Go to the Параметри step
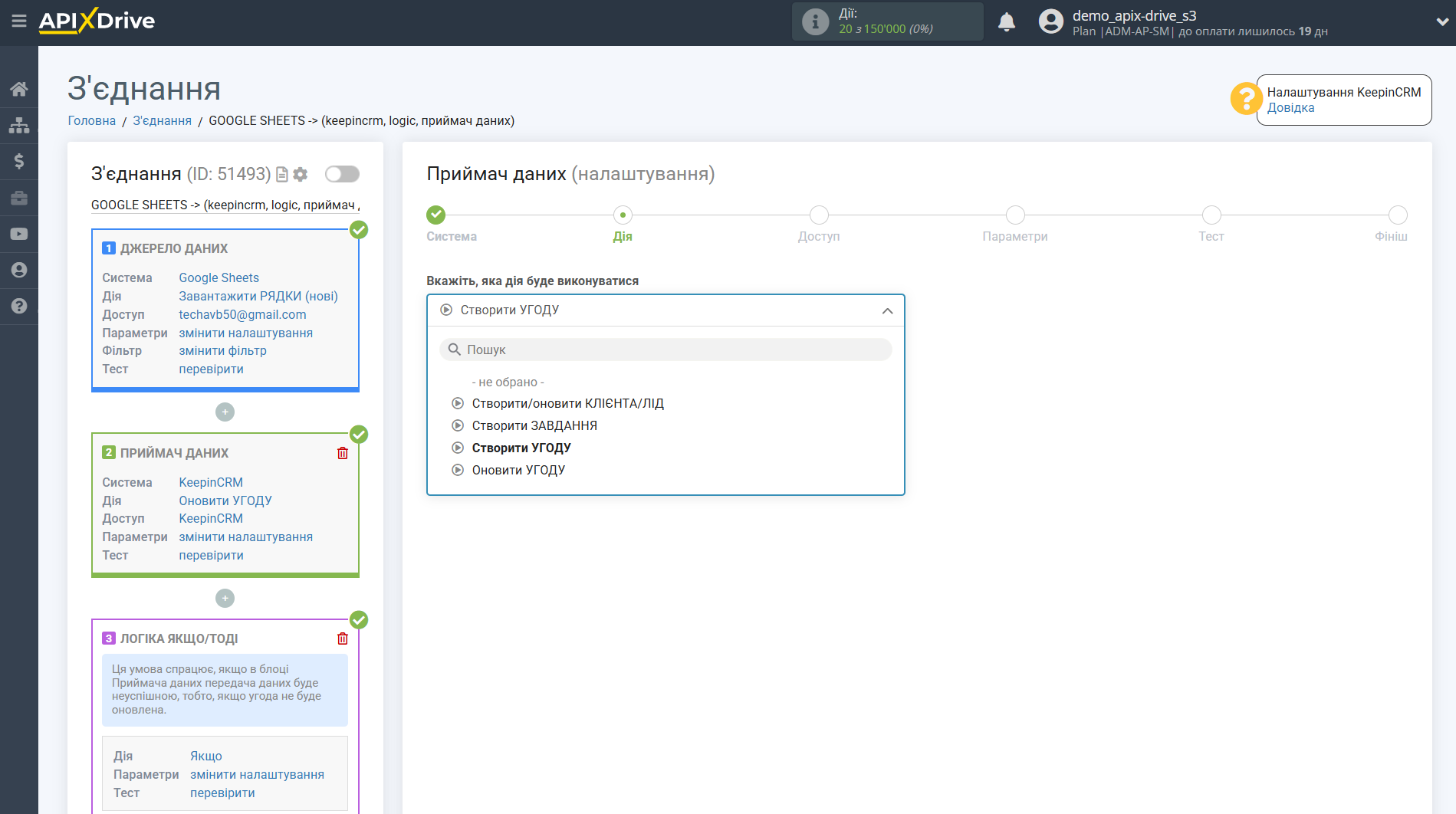This screenshot has height=814, width=1456. 1015,215
